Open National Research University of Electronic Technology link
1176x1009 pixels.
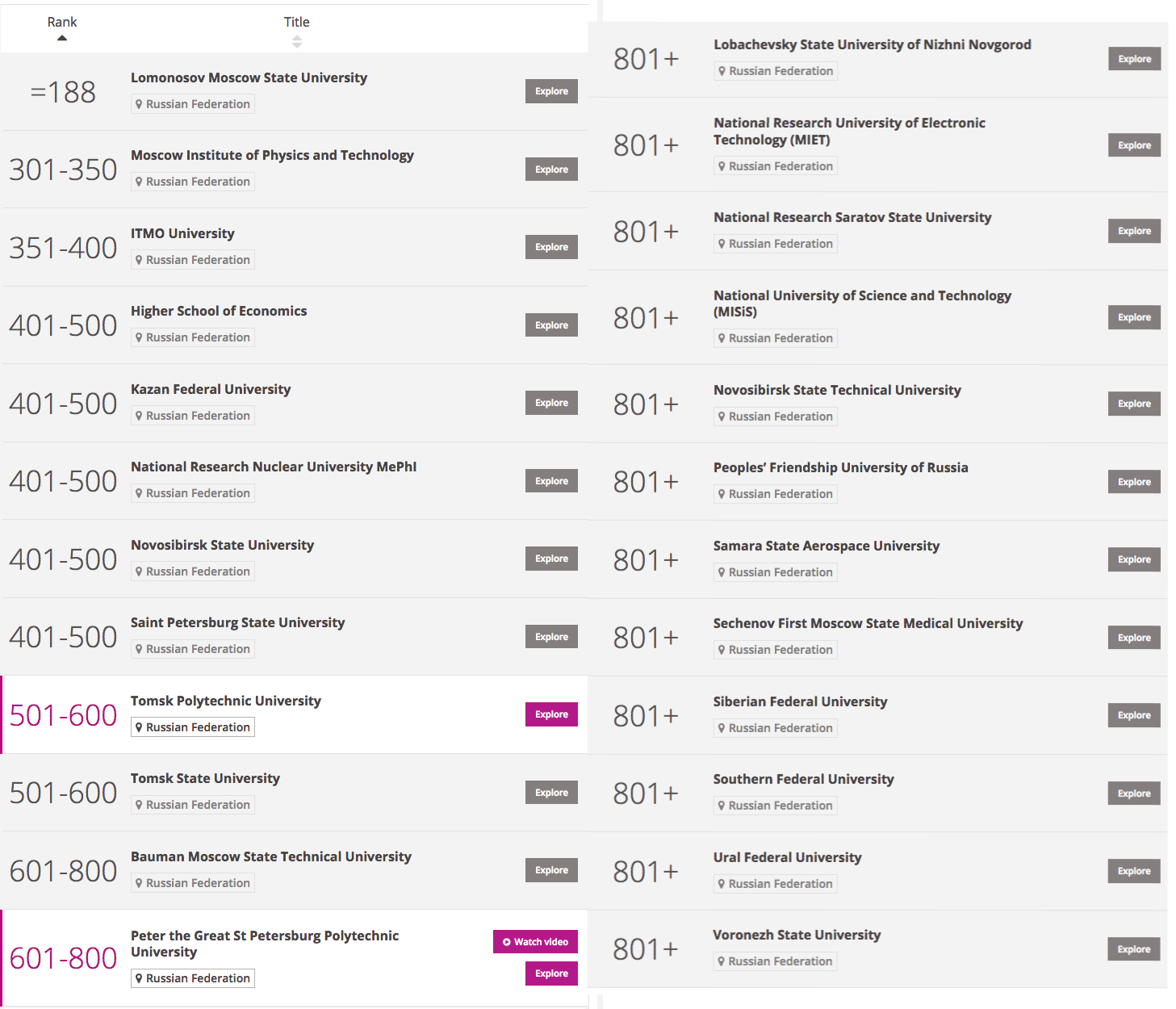(849, 131)
